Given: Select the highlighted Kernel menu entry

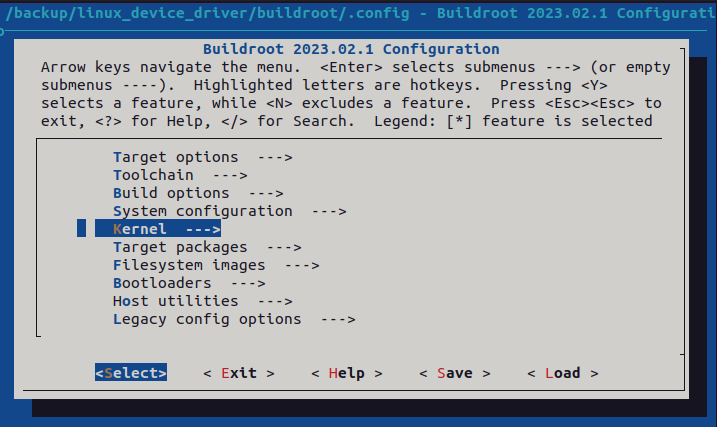Looking at the screenshot, I should coord(158,229).
